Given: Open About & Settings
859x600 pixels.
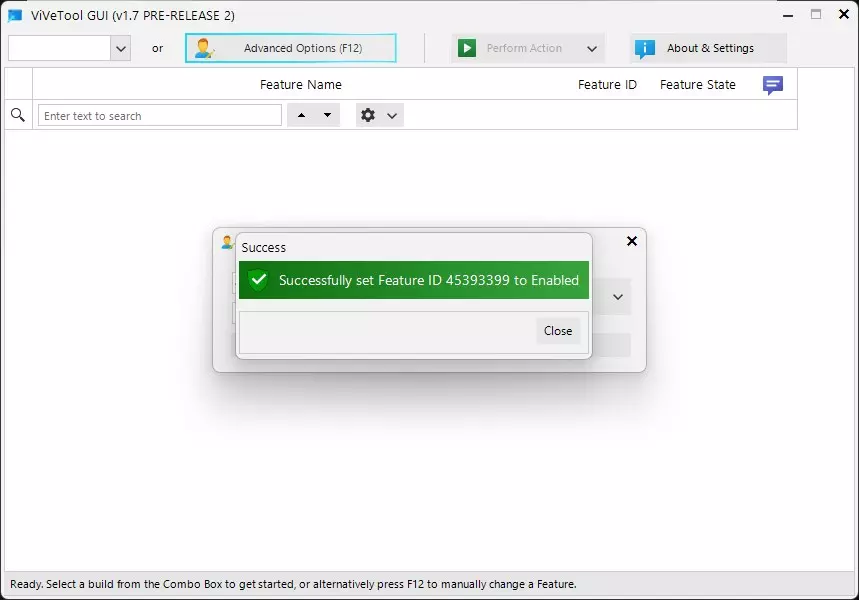Looking at the screenshot, I should click(x=709, y=48).
